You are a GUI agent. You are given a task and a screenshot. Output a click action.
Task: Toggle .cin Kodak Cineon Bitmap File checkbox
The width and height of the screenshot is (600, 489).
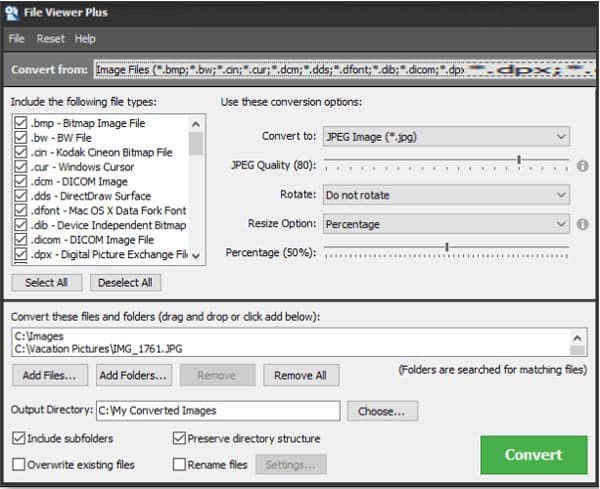[x=21, y=152]
